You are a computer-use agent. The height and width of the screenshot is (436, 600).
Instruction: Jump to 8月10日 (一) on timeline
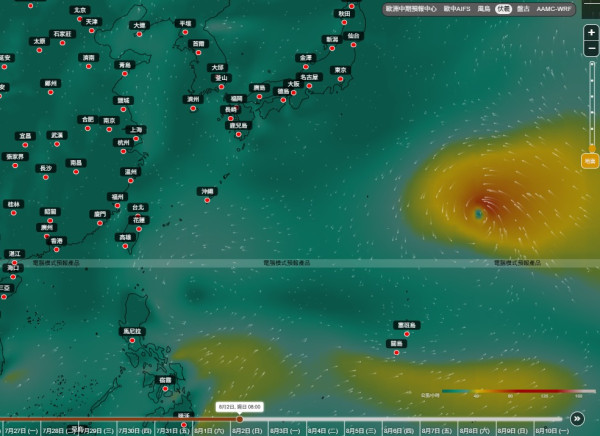[552, 431]
